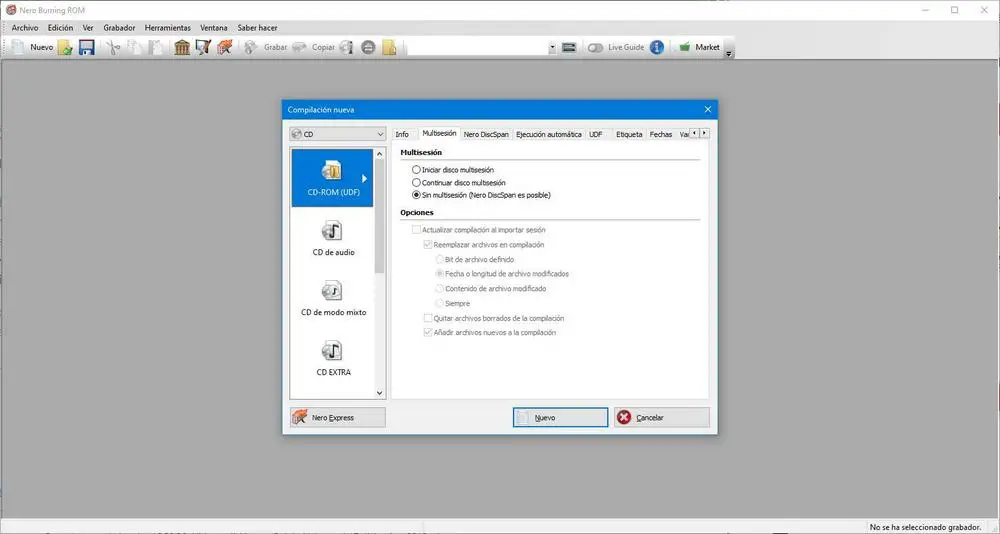Open the Ver menu
This screenshot has width=1000, height=534.
(x=88, y=28)
